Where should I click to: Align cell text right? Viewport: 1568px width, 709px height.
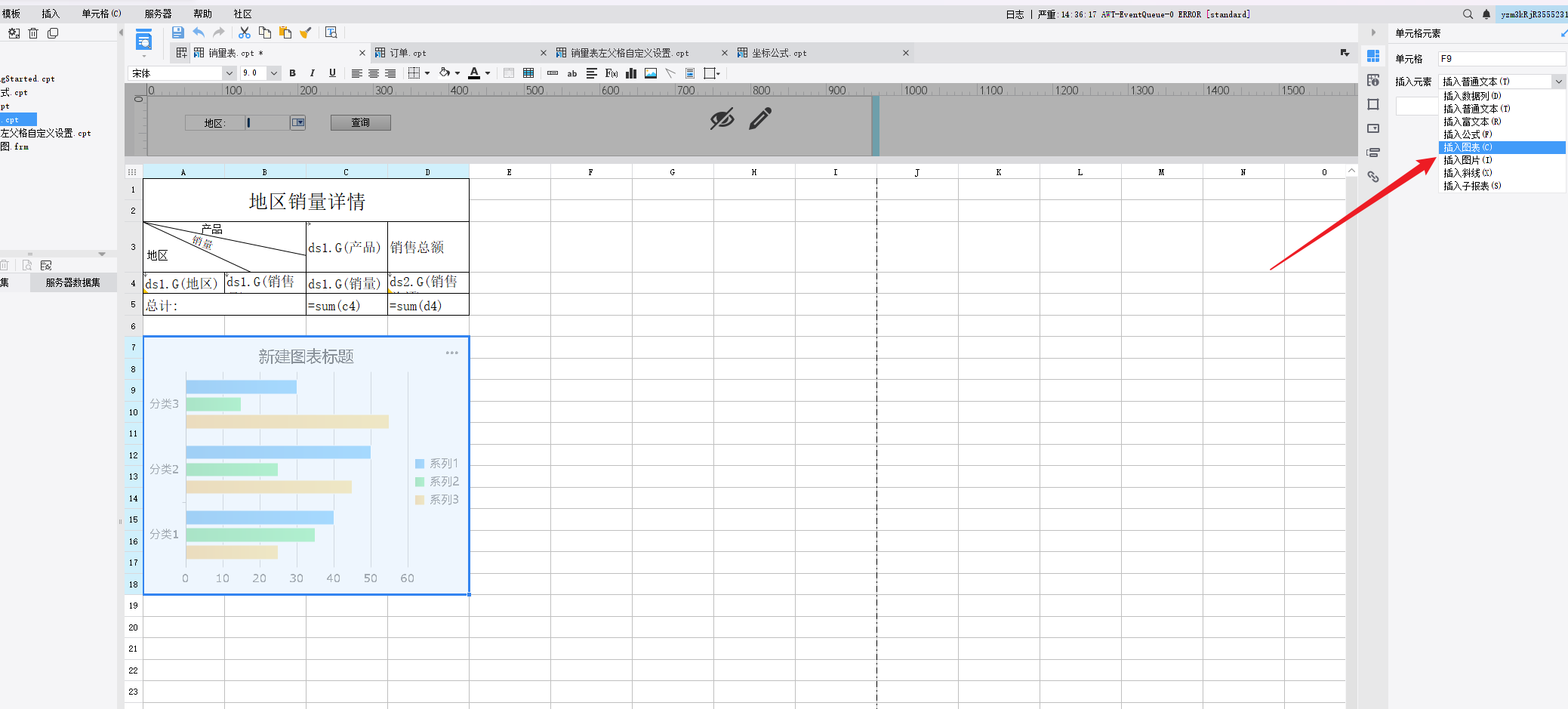coord(390,73)
